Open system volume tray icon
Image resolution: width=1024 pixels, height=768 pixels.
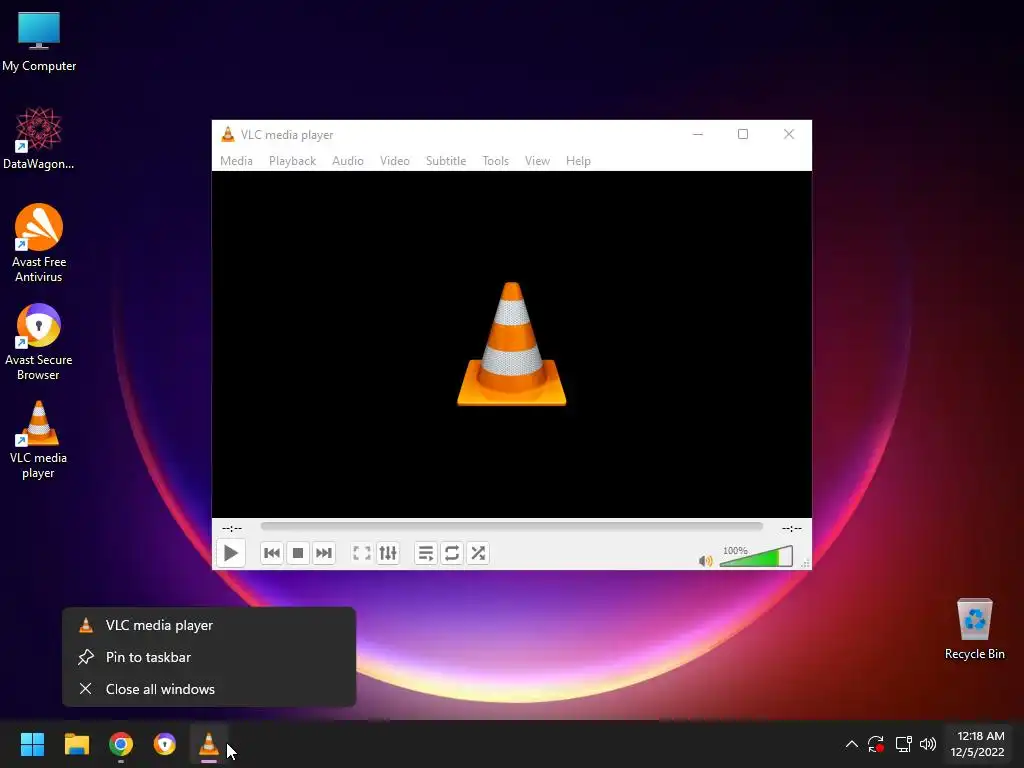pos(928,744)
